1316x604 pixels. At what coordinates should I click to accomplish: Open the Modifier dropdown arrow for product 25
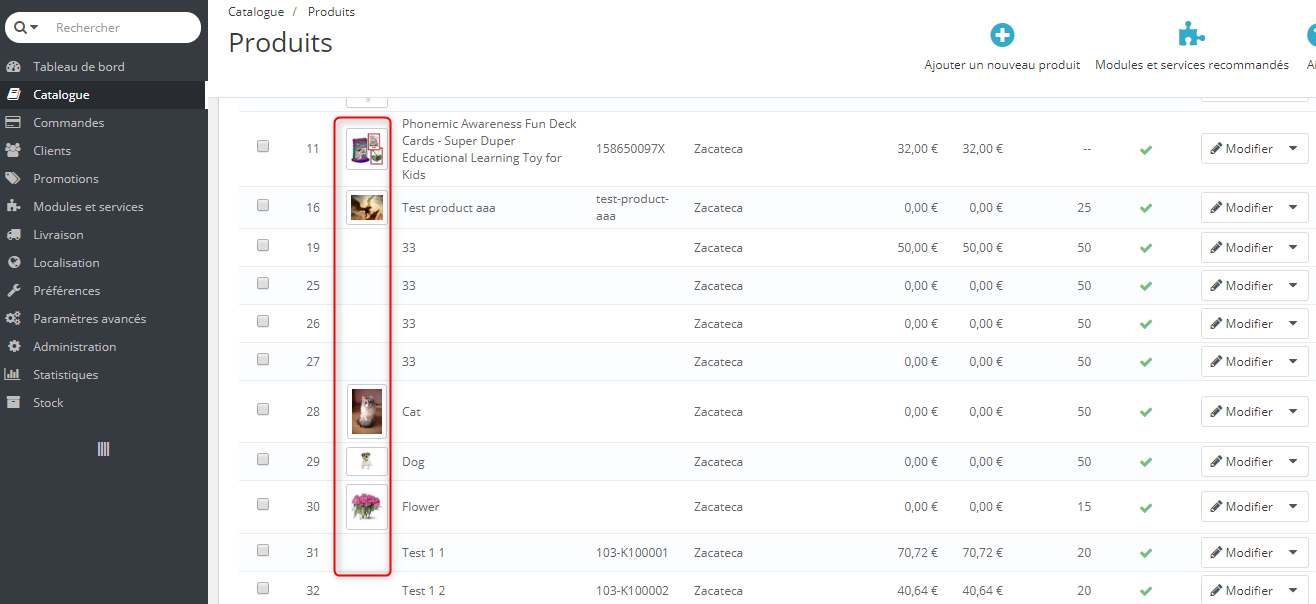point(1294,286)
